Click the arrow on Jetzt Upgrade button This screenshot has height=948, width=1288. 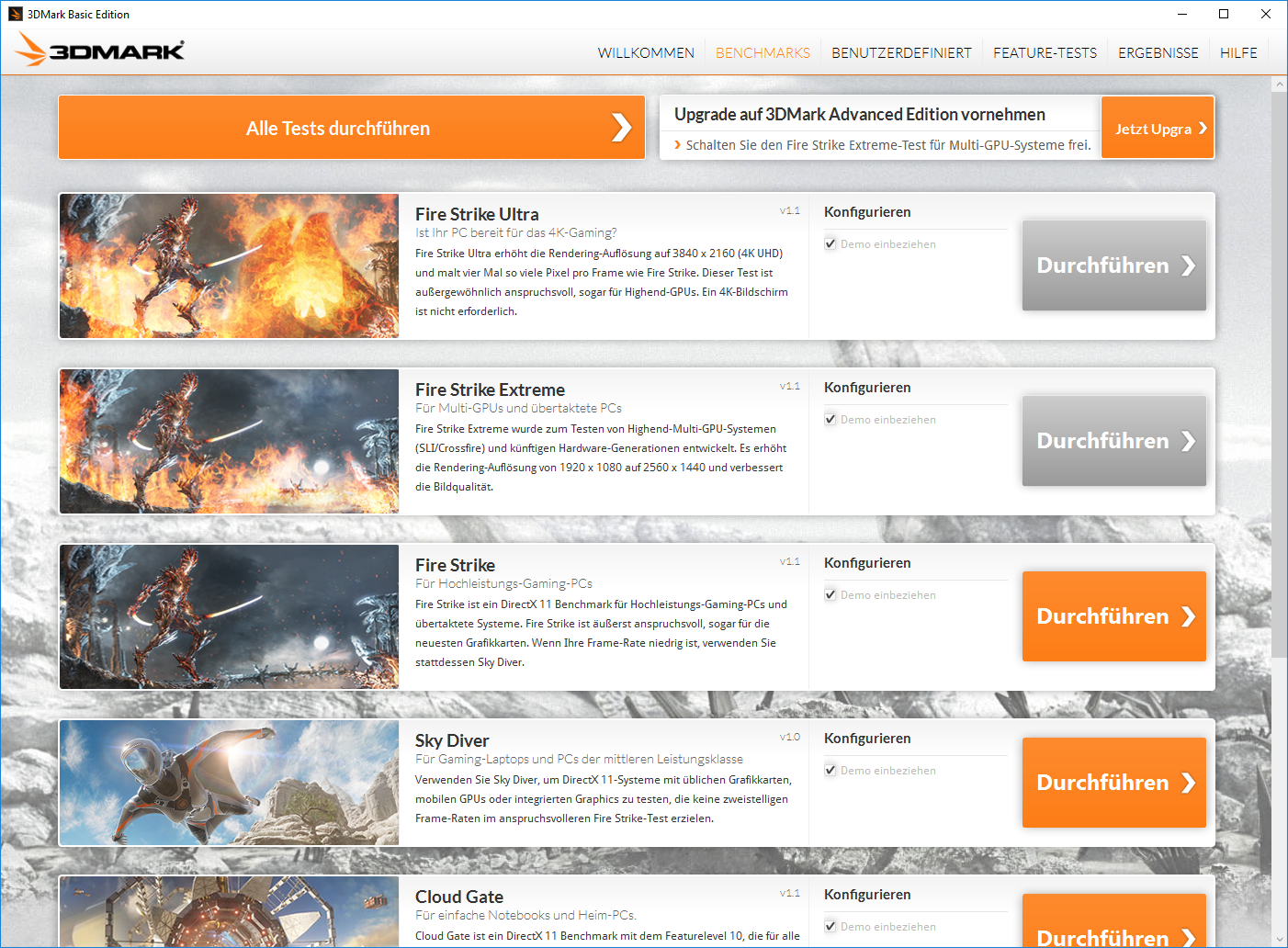click(1203, 129)
